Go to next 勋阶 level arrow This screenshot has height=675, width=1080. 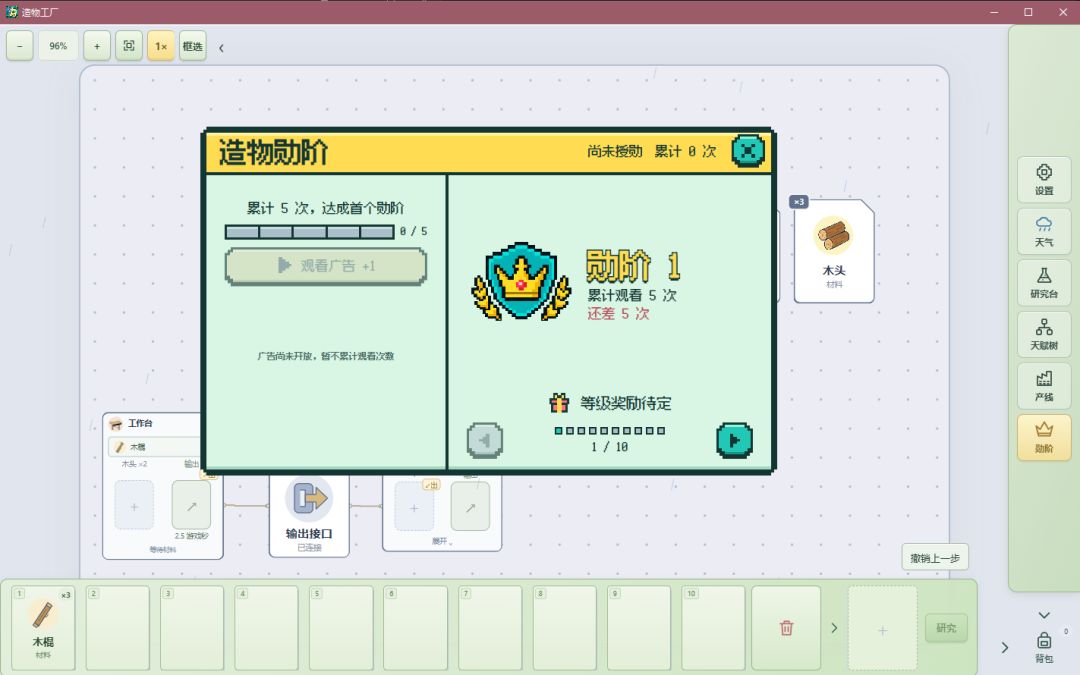tap(734, 440)
